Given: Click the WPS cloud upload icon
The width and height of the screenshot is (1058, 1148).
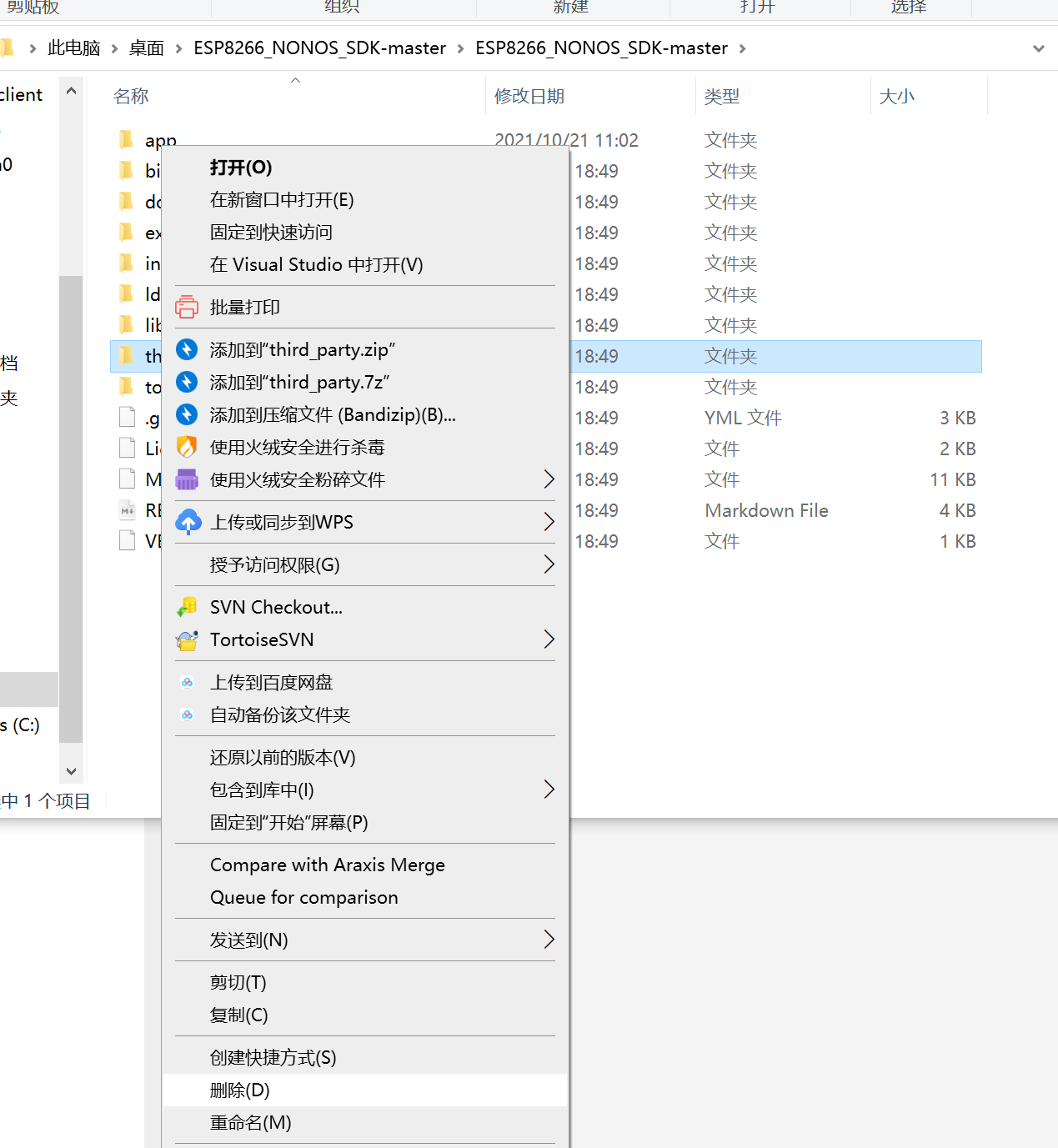Looking at the screenshot, I should click(188, 521).
